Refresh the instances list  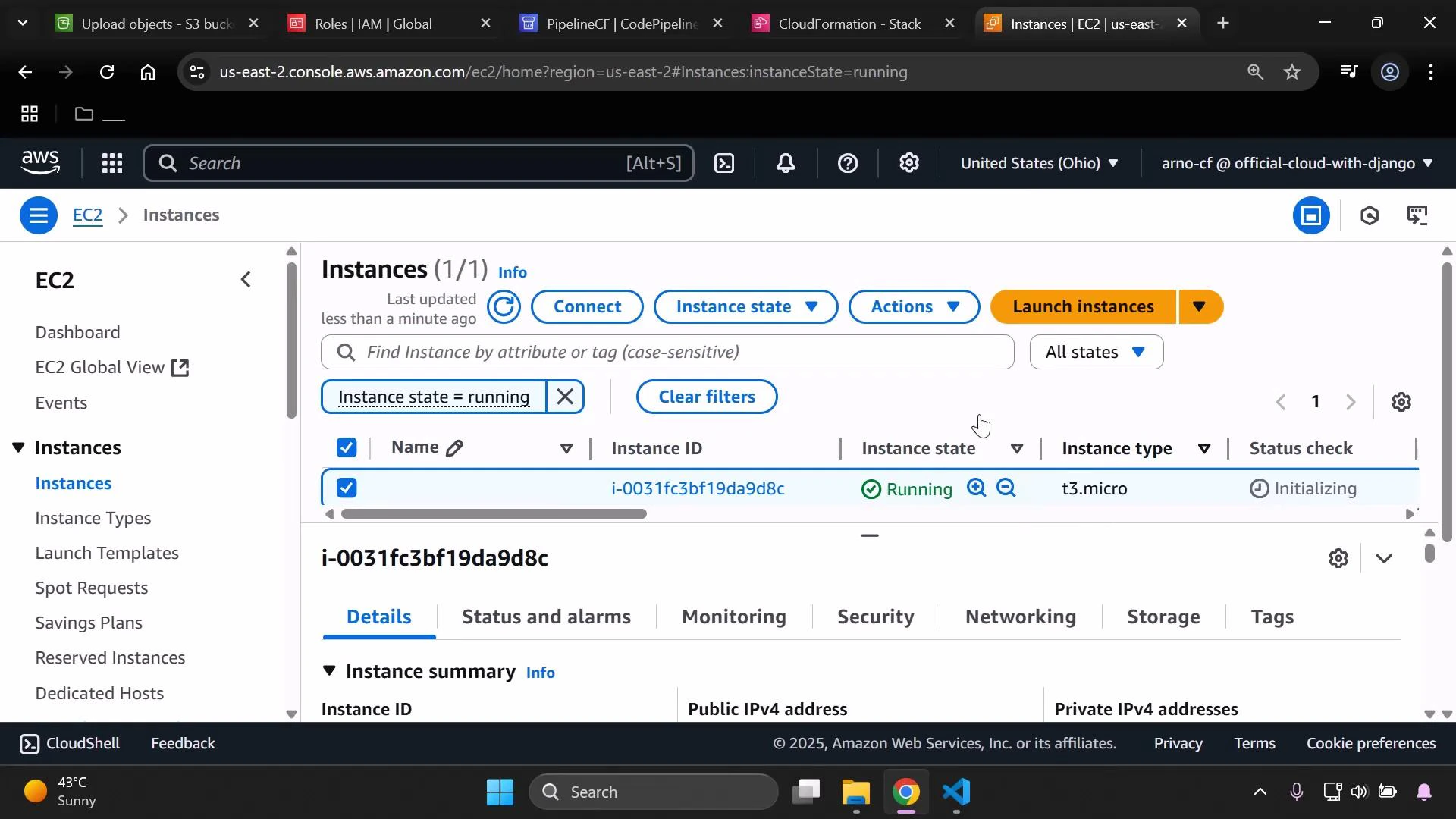[504, 306]
